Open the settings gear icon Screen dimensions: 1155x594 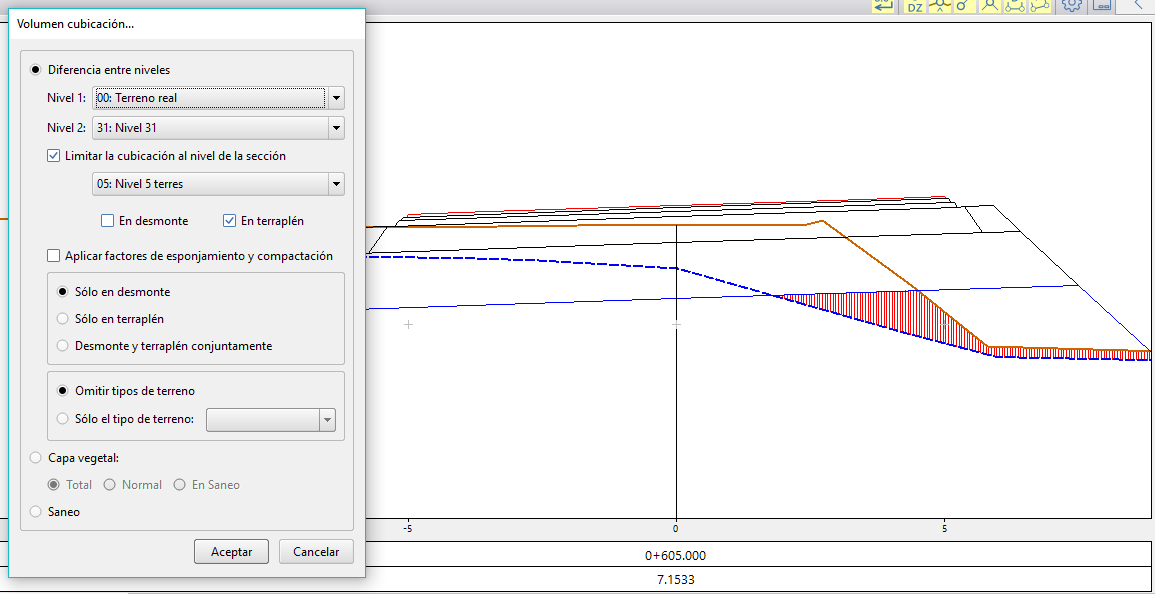pos(1072,5)
